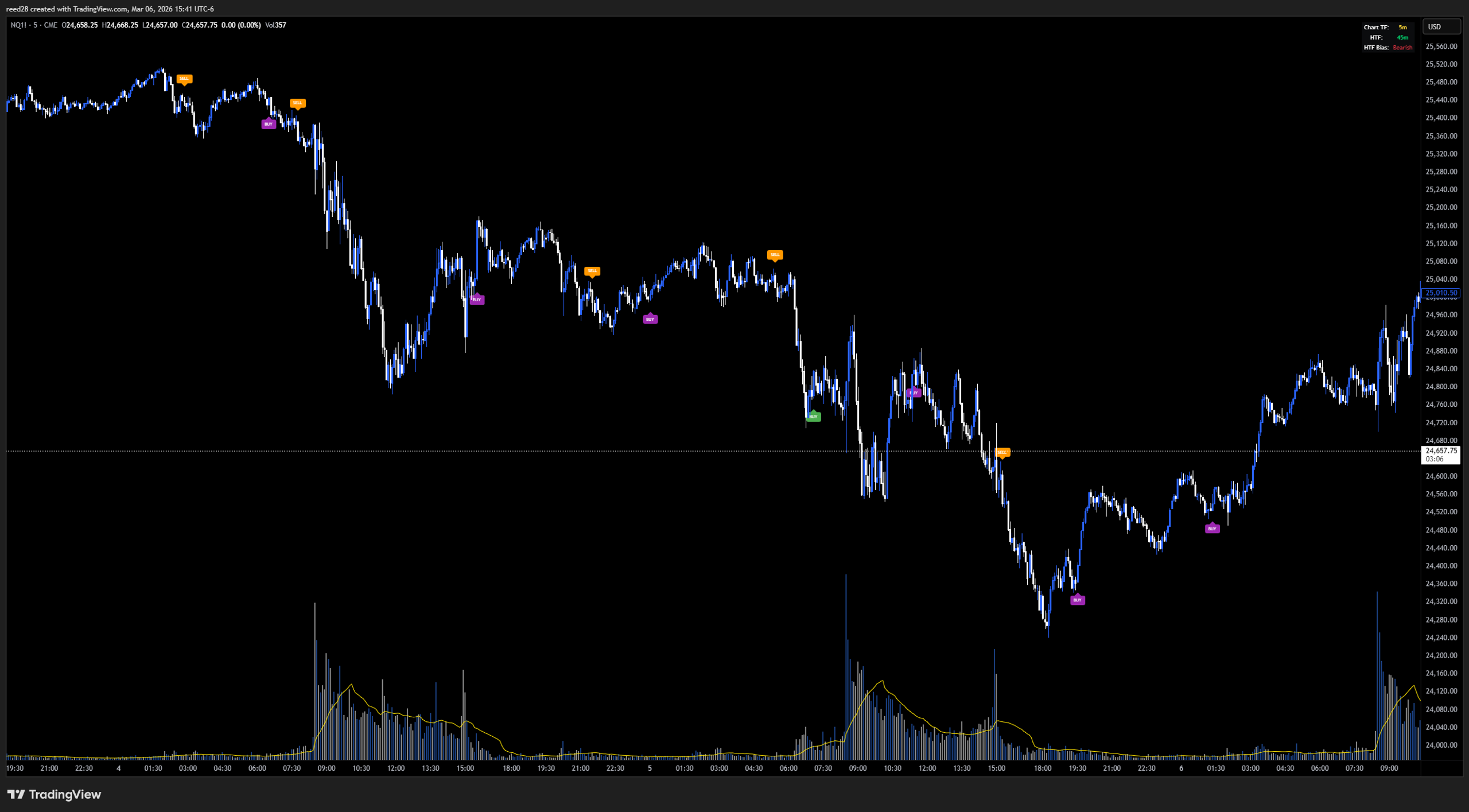
Task: Click the TradingView logo at bottom left
Action: pyautogui.click(x=55, y=794)
